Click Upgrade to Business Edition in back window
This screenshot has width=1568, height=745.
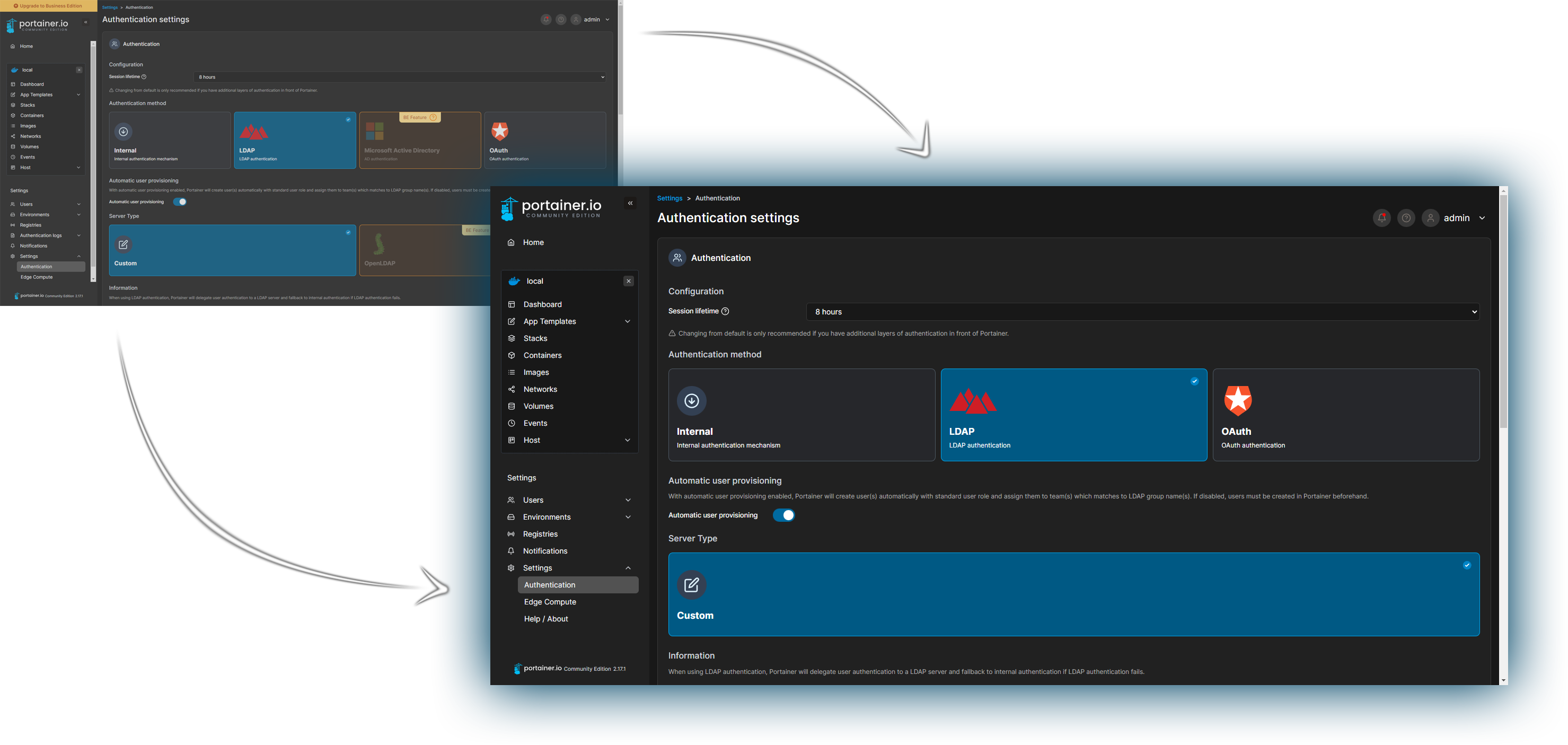click(x=48, y=5)
